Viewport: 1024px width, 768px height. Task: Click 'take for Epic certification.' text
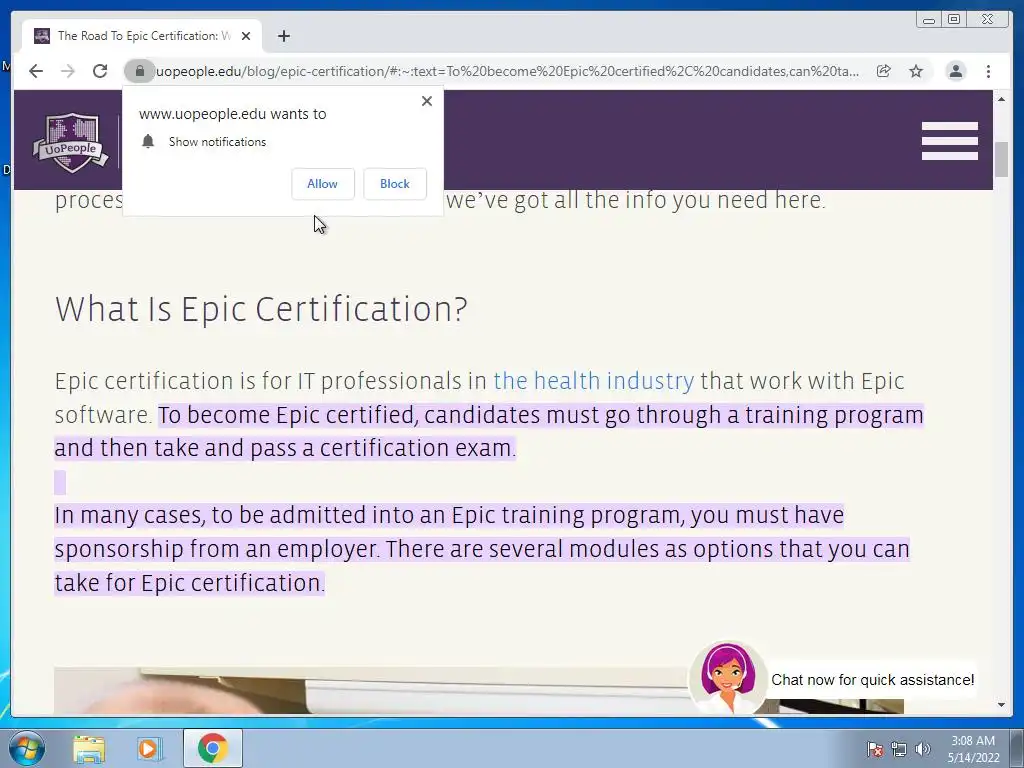(x=189, y=583)
